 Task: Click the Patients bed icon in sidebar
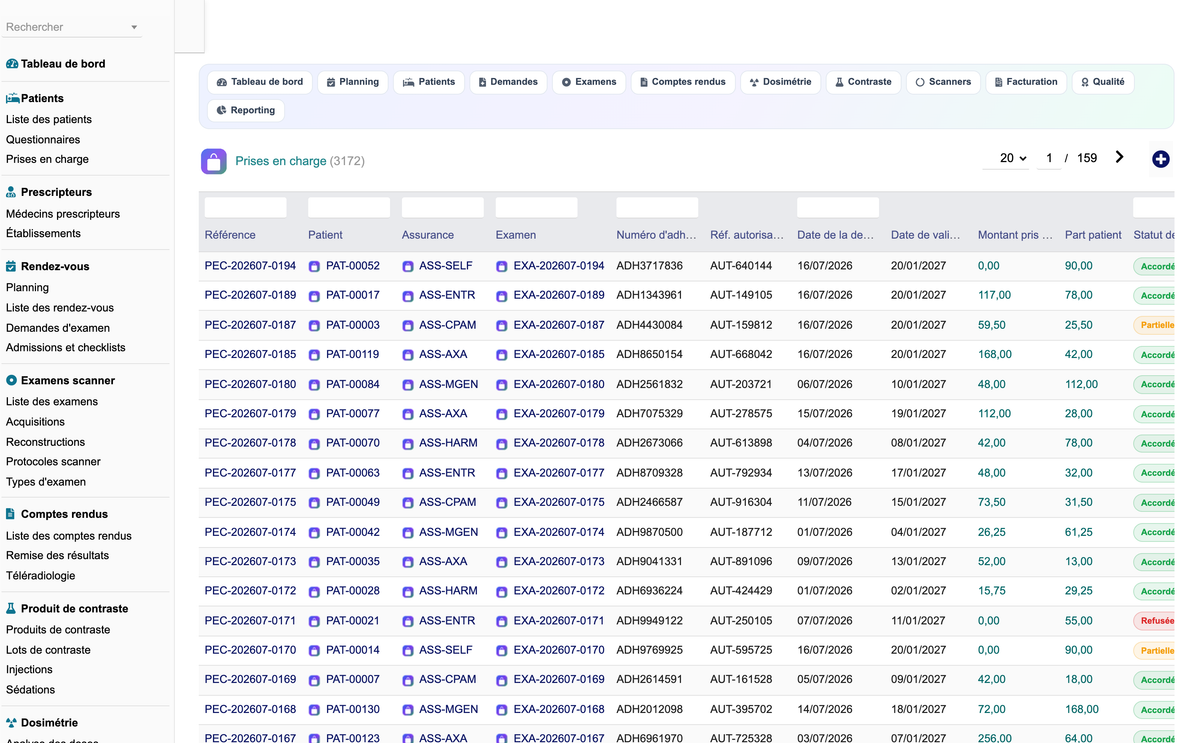click(x=12, y=99)
